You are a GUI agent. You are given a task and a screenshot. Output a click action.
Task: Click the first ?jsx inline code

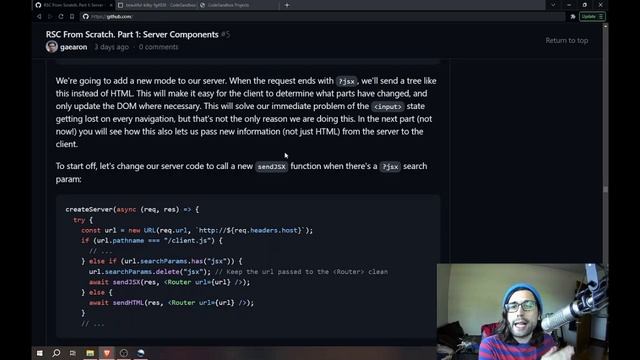(347, 81)
